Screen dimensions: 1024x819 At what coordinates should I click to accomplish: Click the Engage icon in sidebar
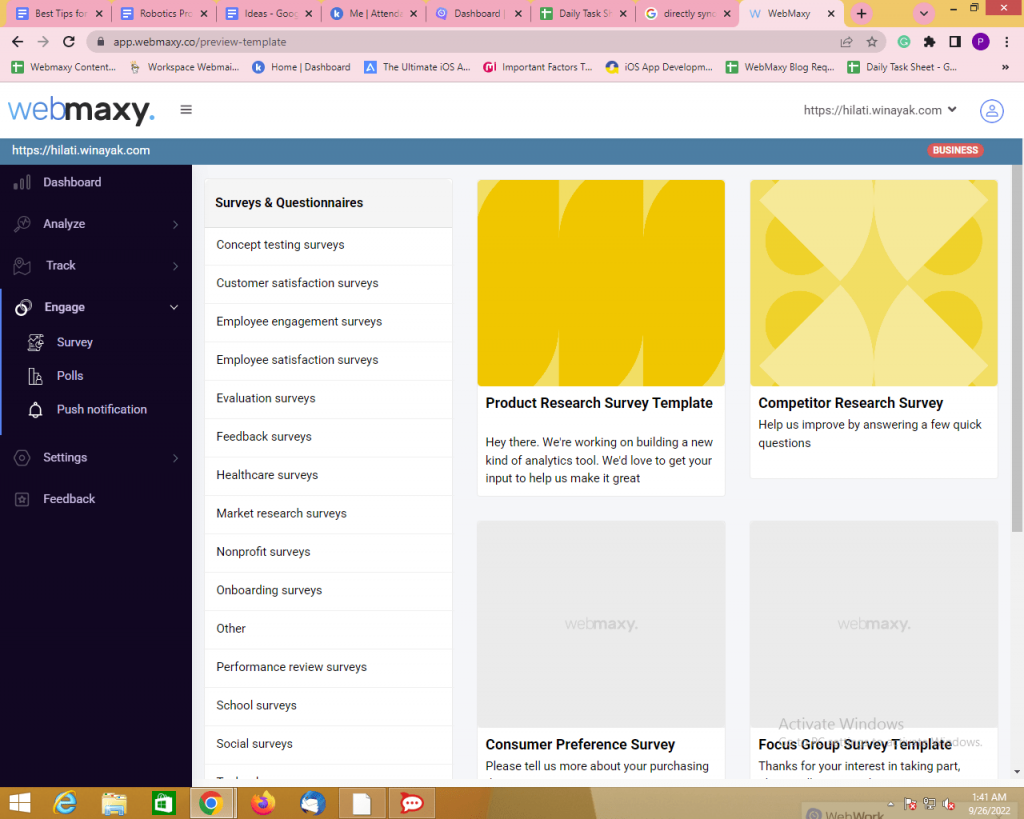tap(24, 307)
